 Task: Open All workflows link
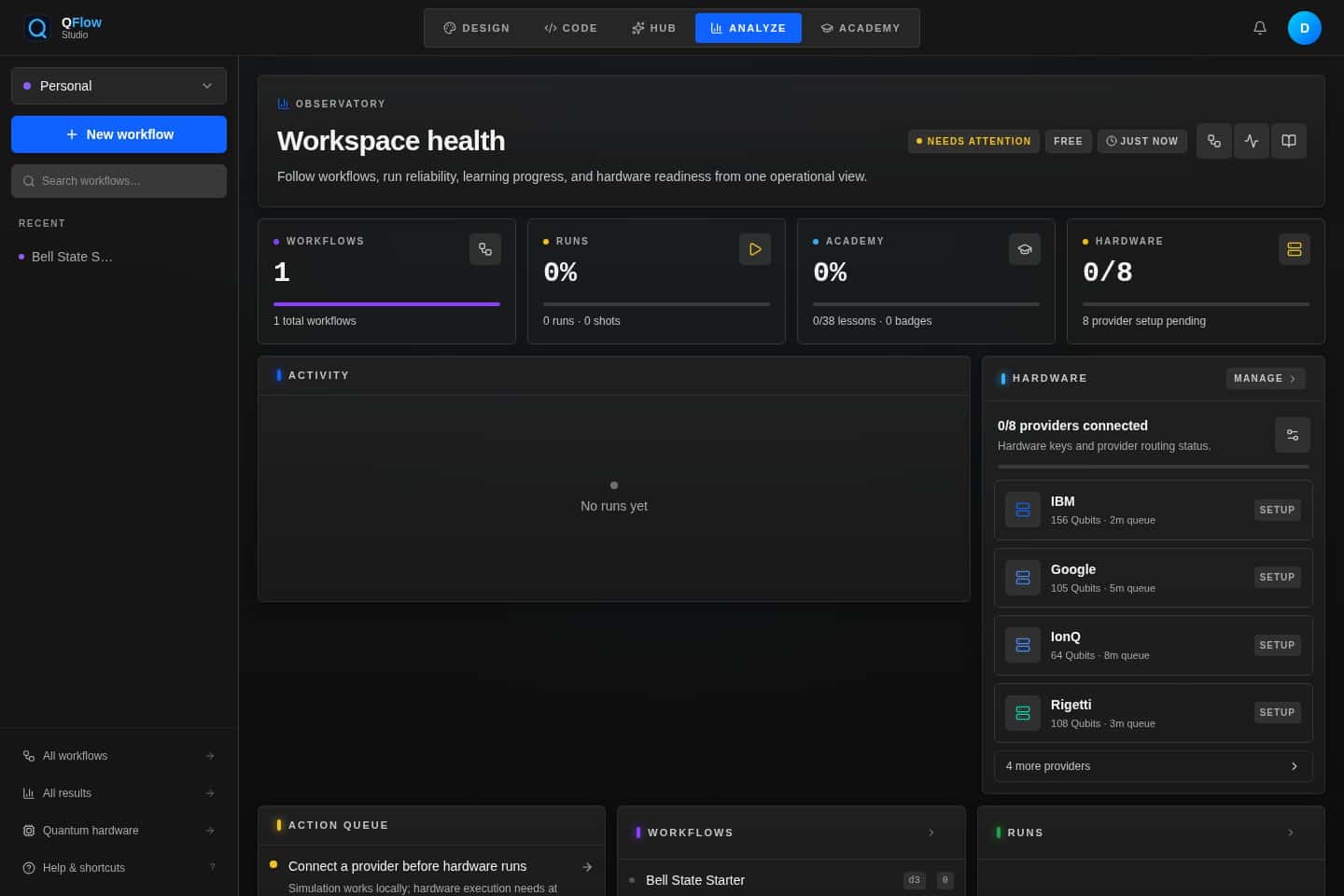point(119,756)
